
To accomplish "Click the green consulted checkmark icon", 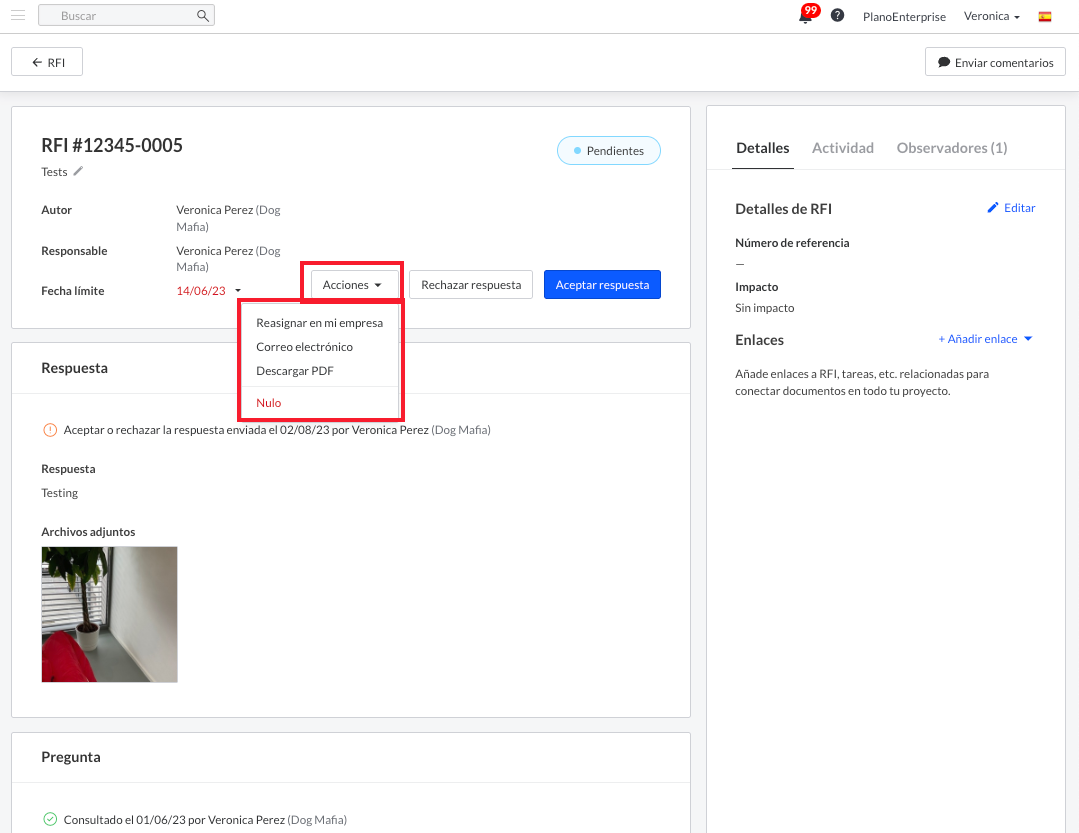I will [50, 819].
